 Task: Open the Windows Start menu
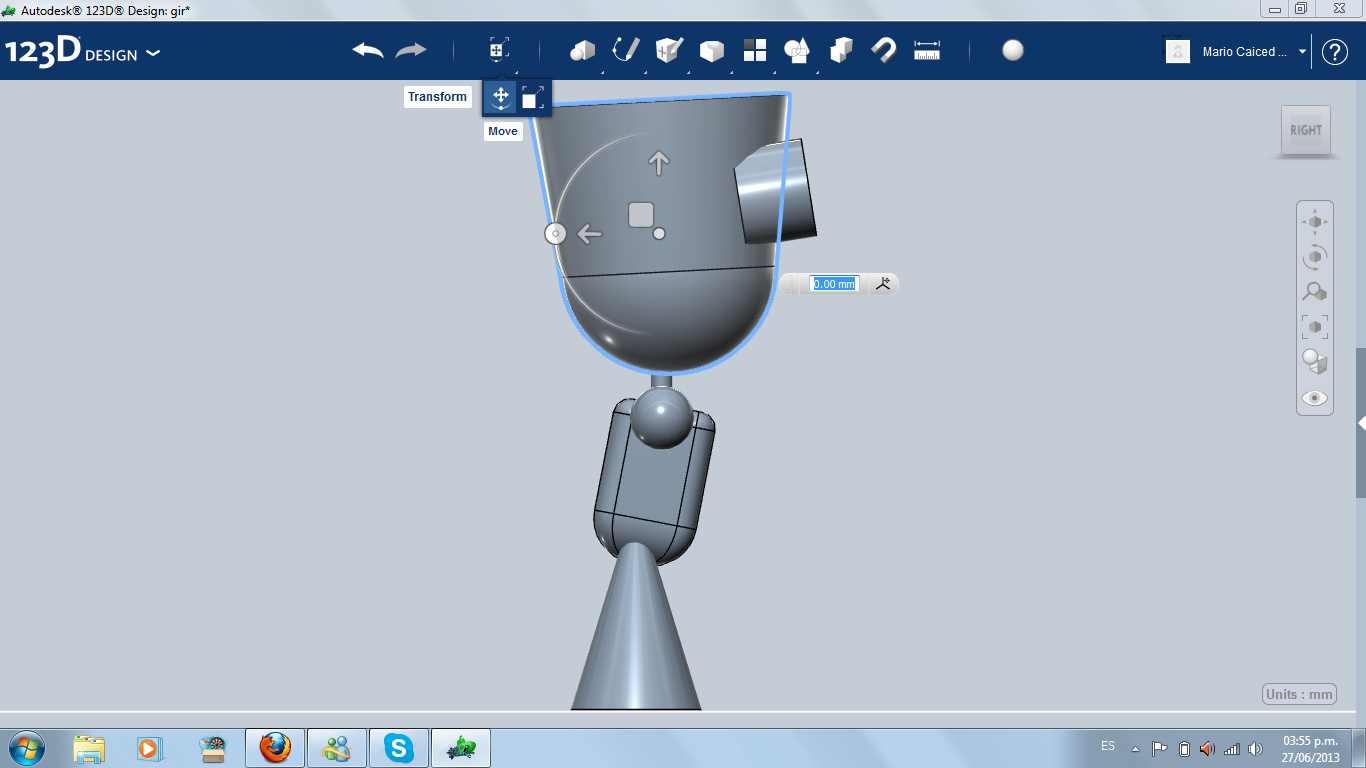(25, 747)
